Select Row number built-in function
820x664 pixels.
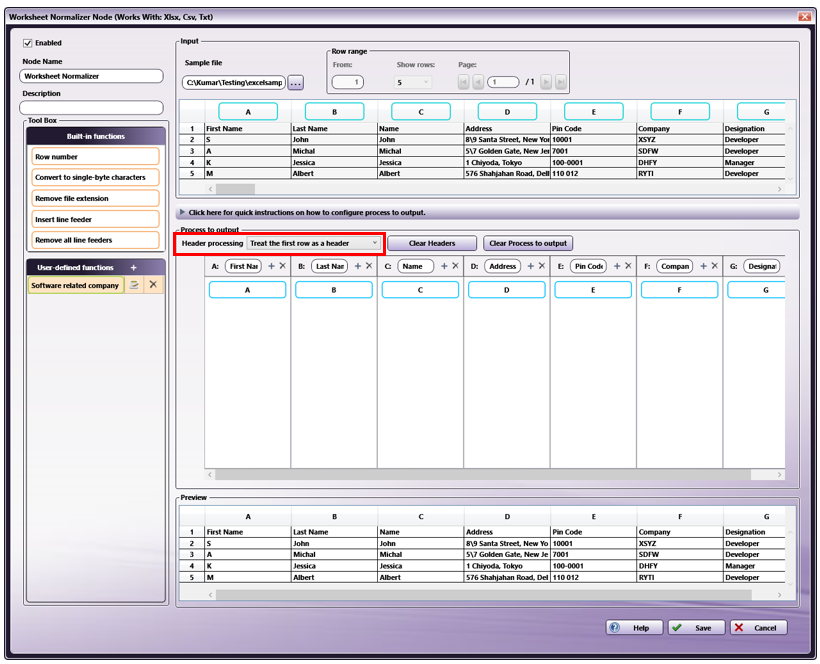[x=95, y=156]
